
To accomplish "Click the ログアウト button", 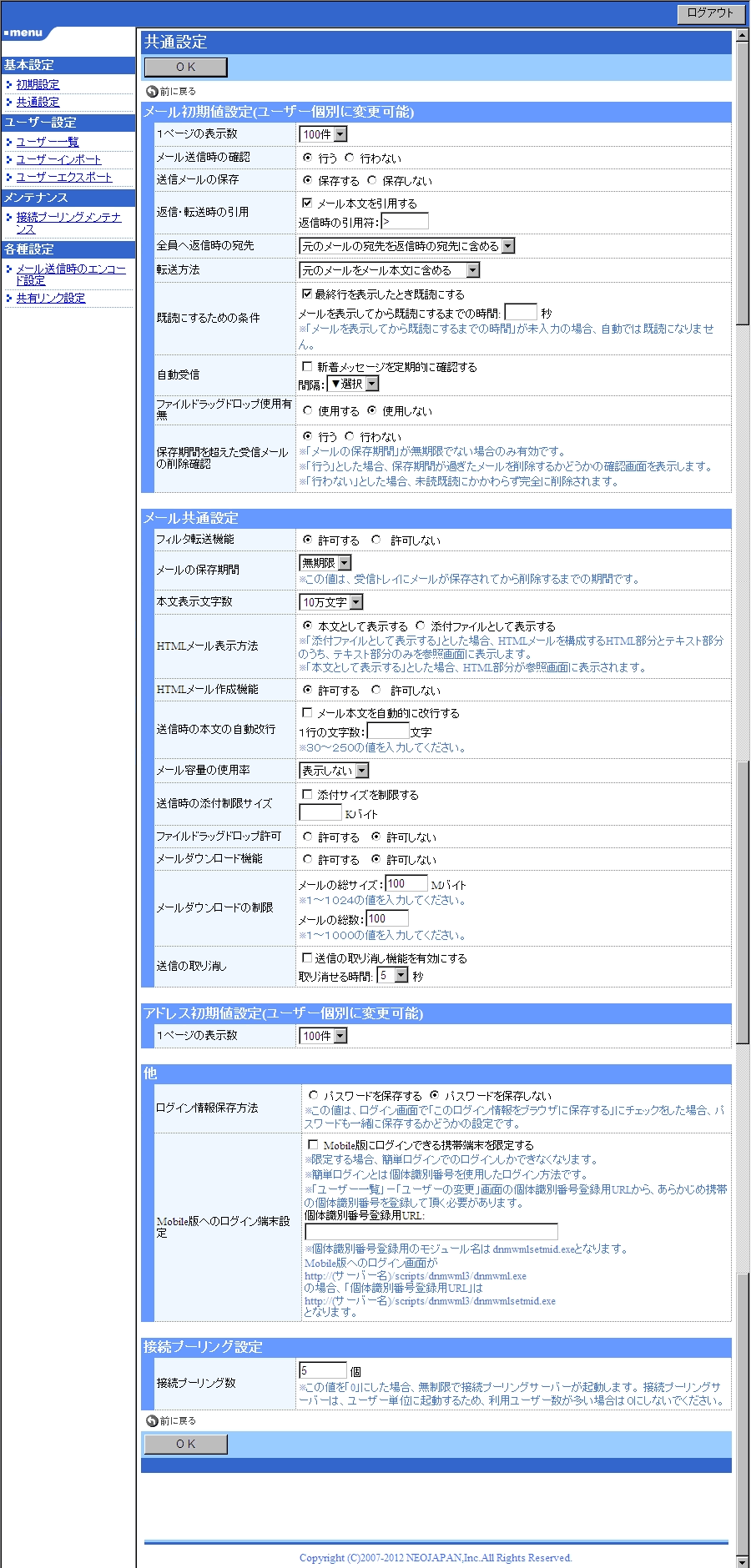I will click(709, 13).
